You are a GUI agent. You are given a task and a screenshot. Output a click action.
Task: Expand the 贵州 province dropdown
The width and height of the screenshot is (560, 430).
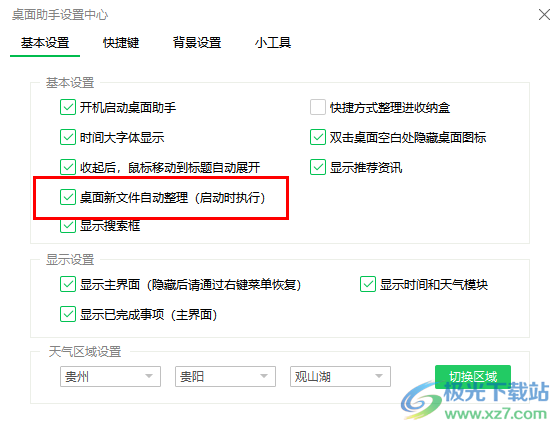(110, 376)
